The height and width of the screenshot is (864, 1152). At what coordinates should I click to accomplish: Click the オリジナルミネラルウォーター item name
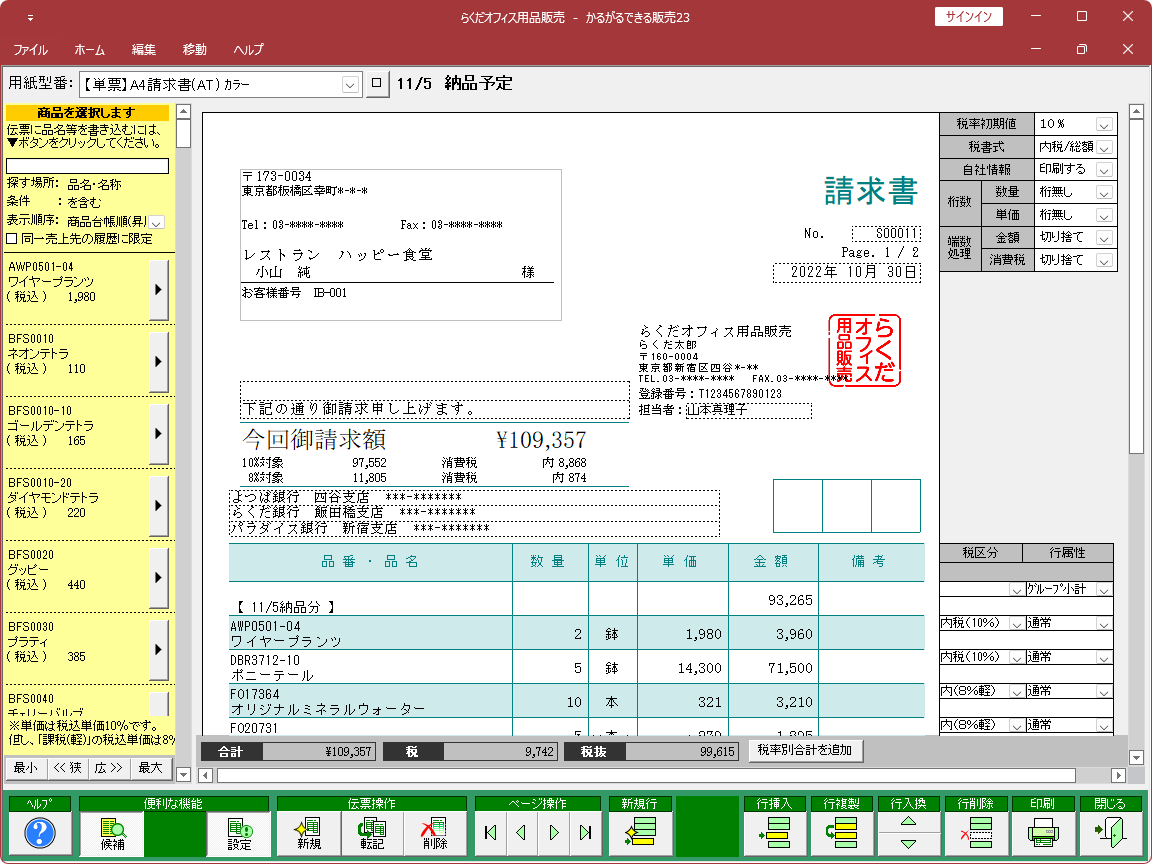[328, 709]
